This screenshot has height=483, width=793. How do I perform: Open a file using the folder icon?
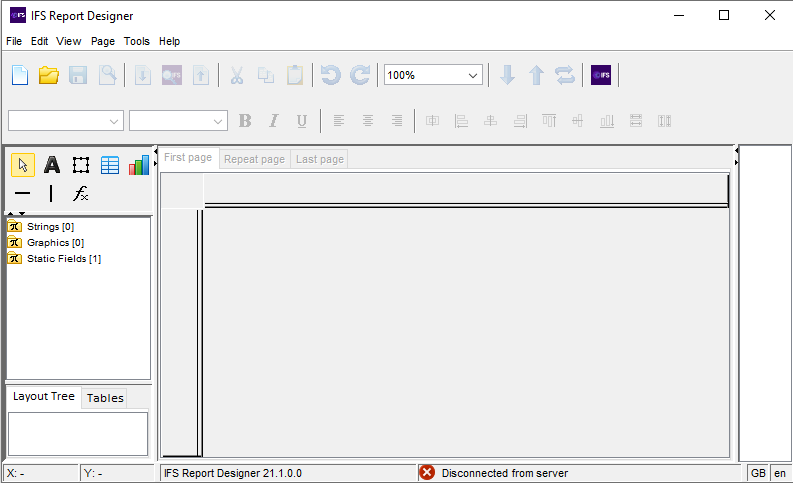pyautogui.click(x=49, y=75)
